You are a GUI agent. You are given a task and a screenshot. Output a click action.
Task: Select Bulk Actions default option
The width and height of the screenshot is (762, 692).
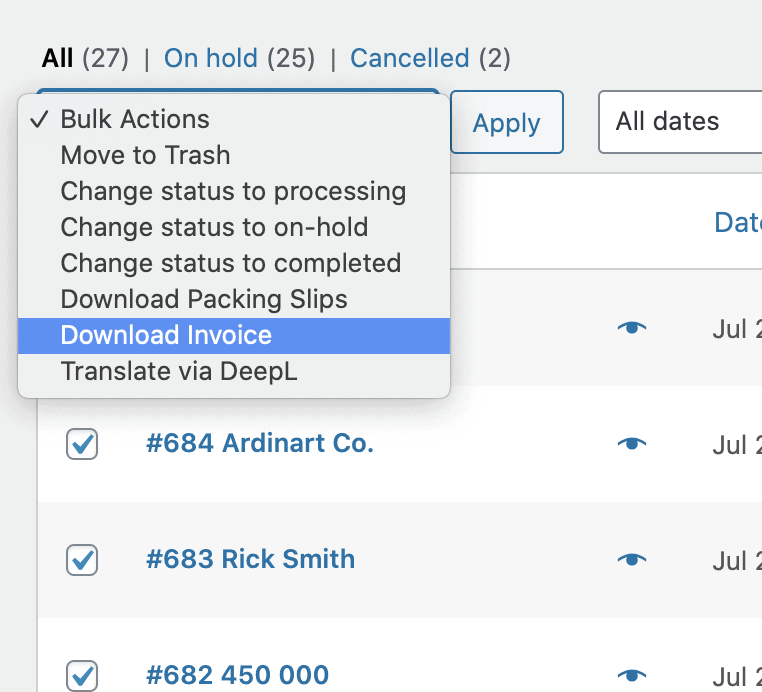(x=135, y=119)
